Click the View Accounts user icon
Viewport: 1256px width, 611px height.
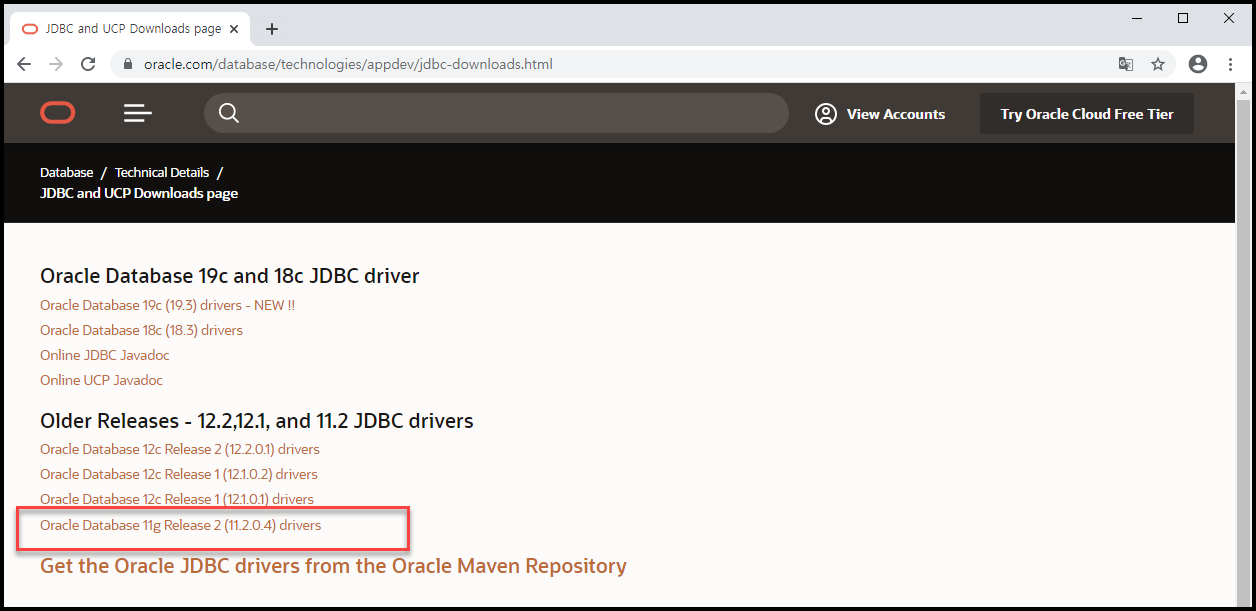[826, 114]
